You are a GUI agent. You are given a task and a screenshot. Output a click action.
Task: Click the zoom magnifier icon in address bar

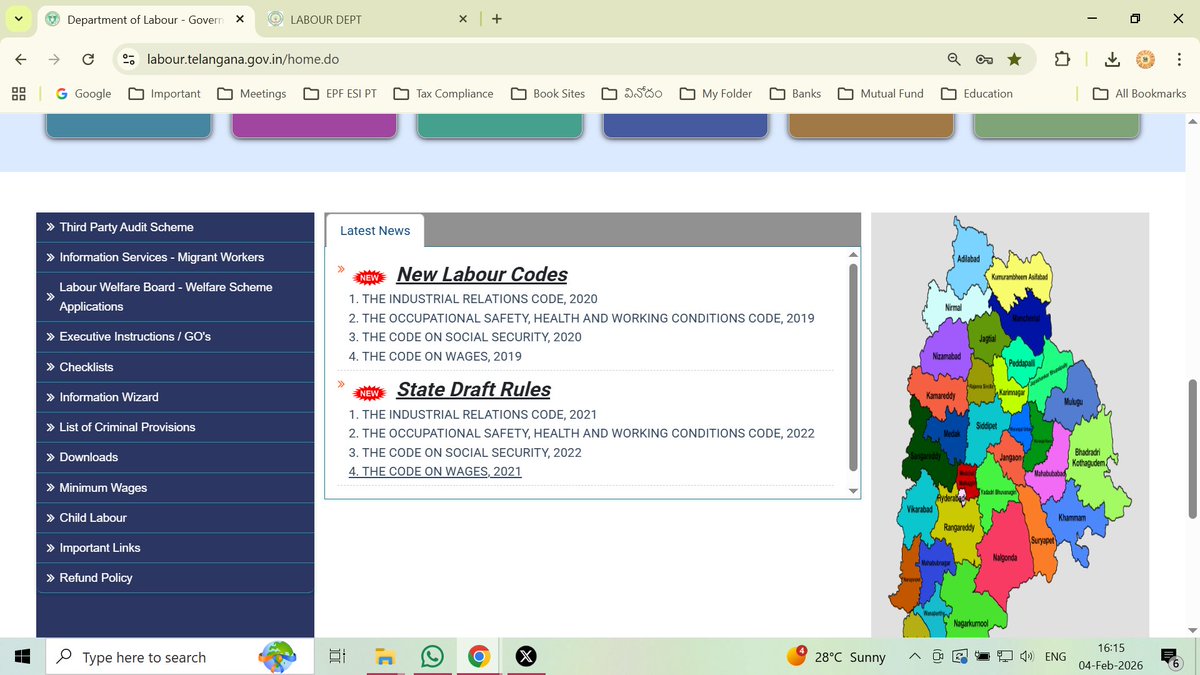click(x=954, y=59)
